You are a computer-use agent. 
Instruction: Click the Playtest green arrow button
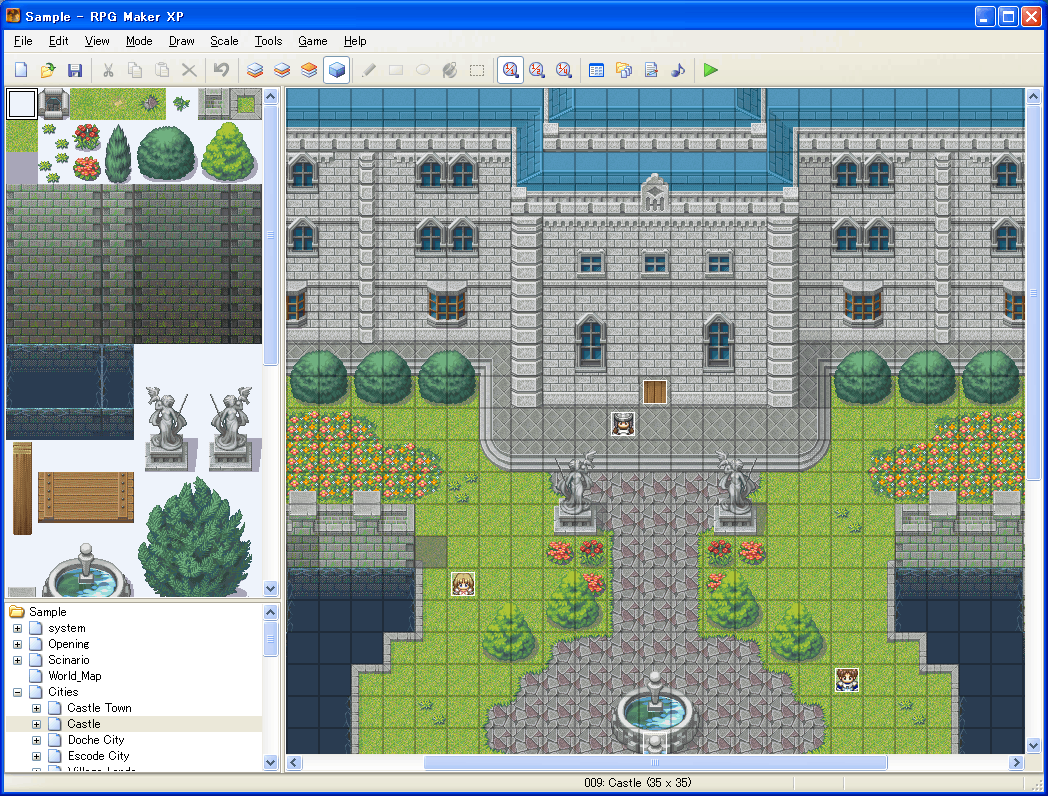click(x=710, y=70)
